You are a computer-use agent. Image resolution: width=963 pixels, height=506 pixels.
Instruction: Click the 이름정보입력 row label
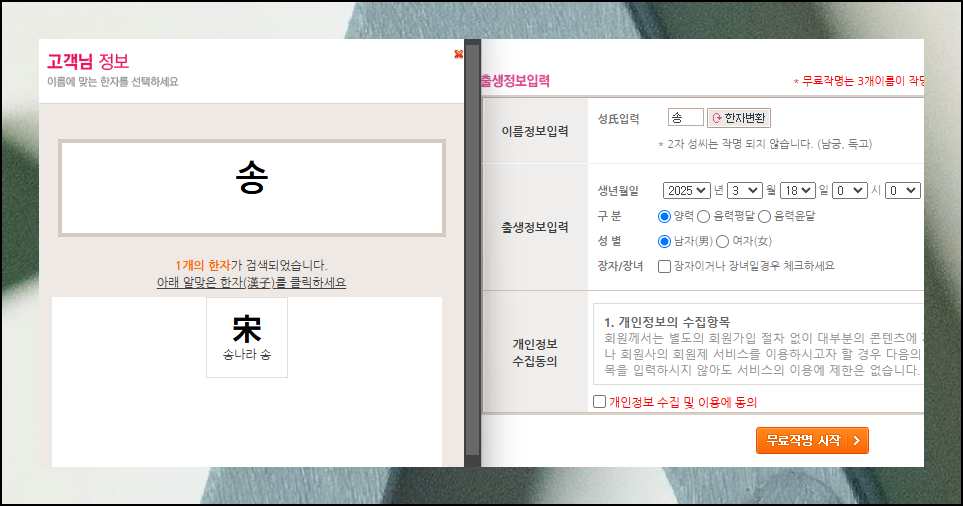[x=535, y=131]
